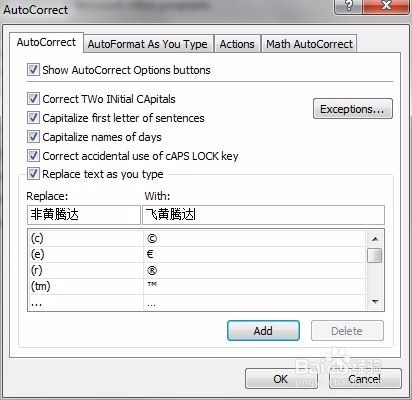Toggle Replace text as you type checkbox

[33, 174]
